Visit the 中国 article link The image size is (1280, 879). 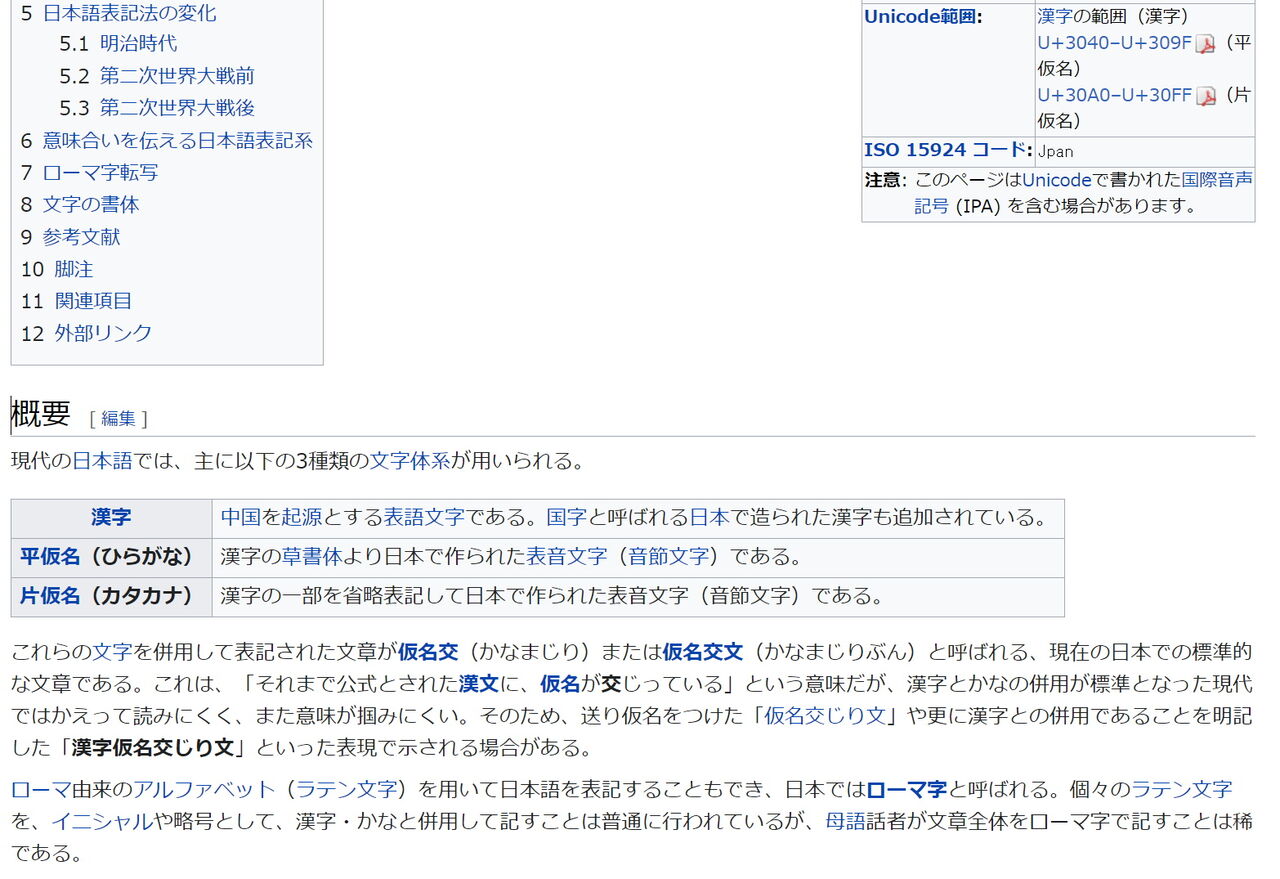pyautogui.click(x=241, y=518)
